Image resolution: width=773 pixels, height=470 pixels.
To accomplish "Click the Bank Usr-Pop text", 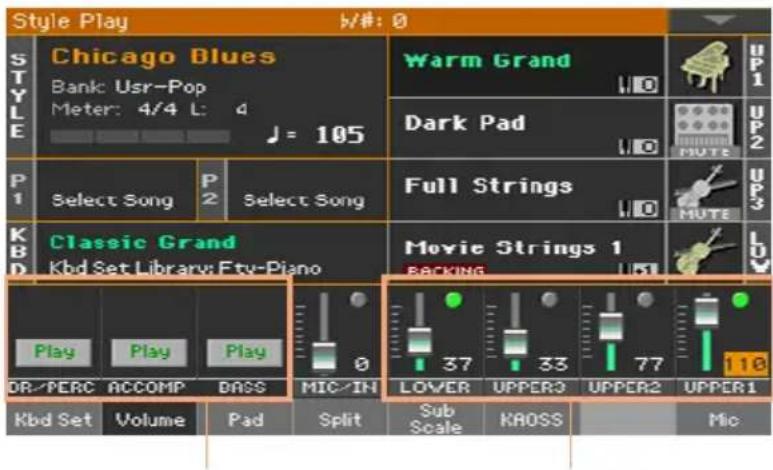I will point(128,87).
